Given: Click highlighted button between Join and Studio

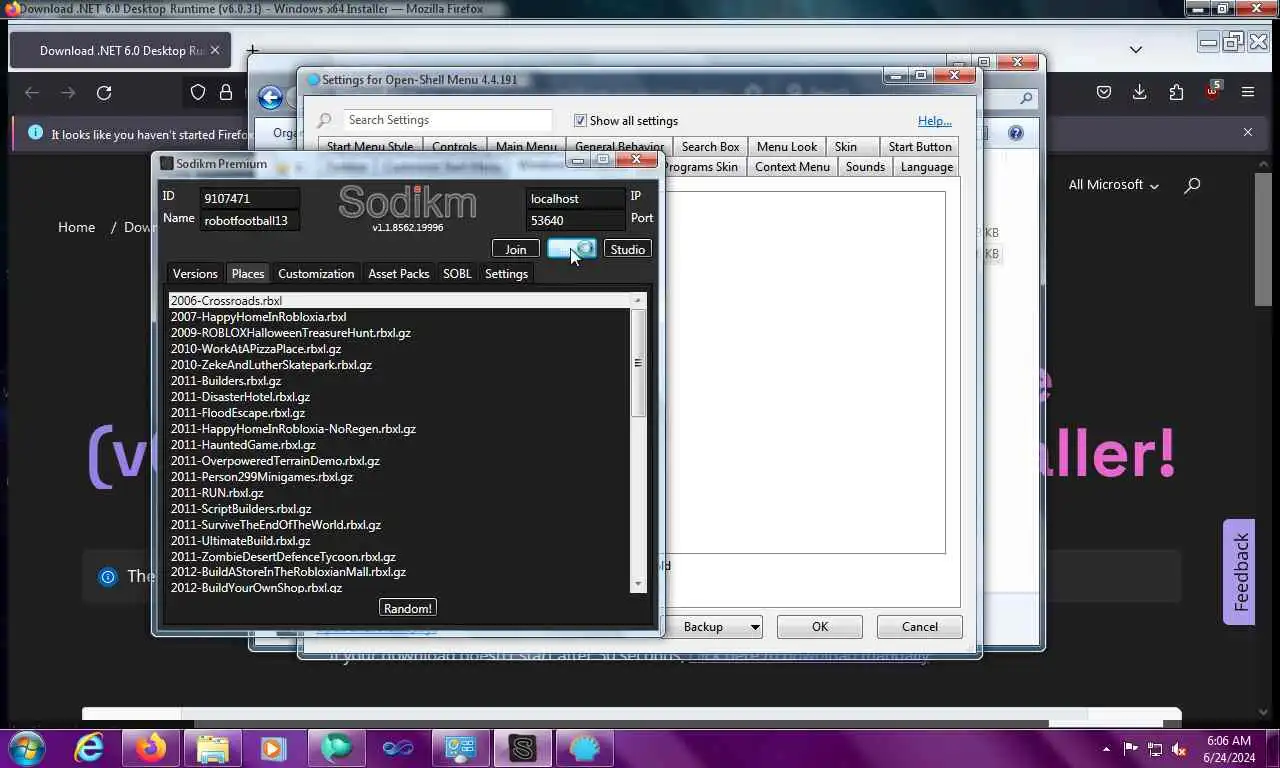Looking at the screenshot, I should [x=572, y=249].
